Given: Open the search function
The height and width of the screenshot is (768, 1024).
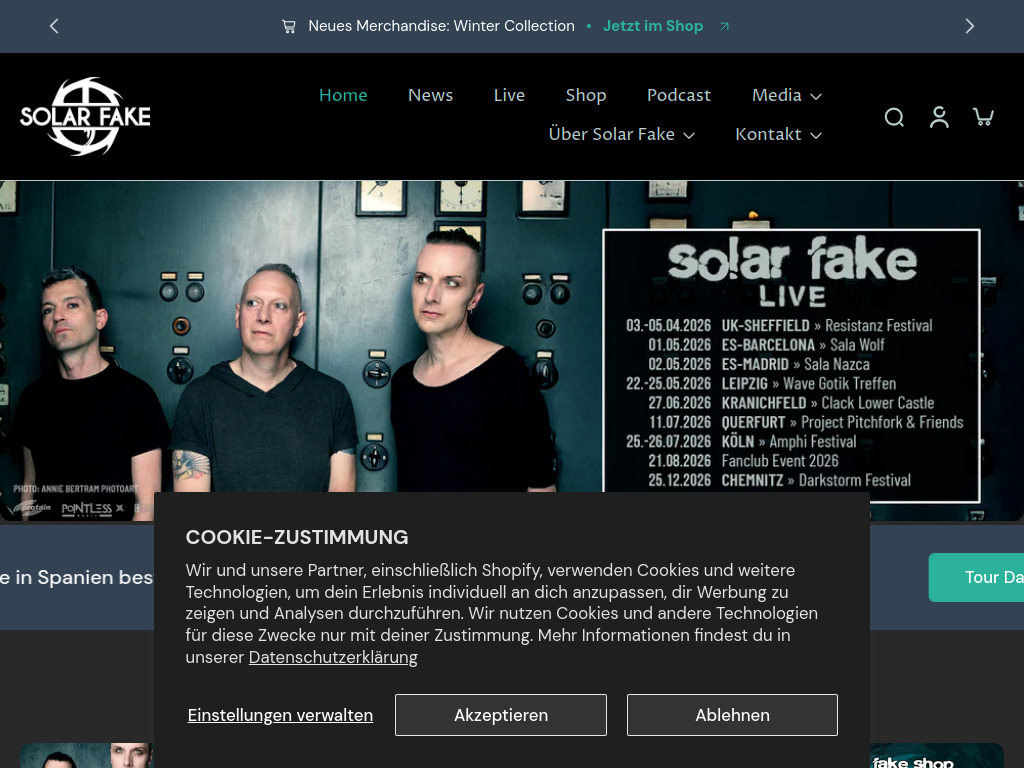Looking at the screenshot, I should click(894, 117).
